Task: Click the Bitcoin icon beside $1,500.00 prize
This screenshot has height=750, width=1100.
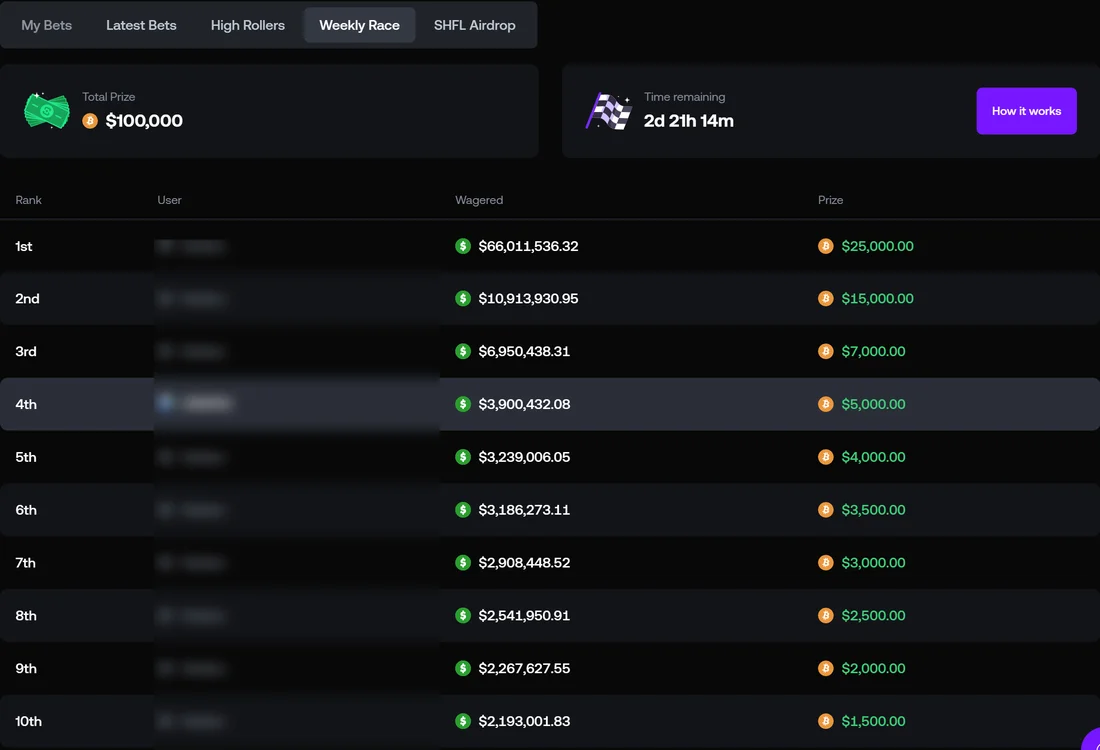Action: click(826, 721)
